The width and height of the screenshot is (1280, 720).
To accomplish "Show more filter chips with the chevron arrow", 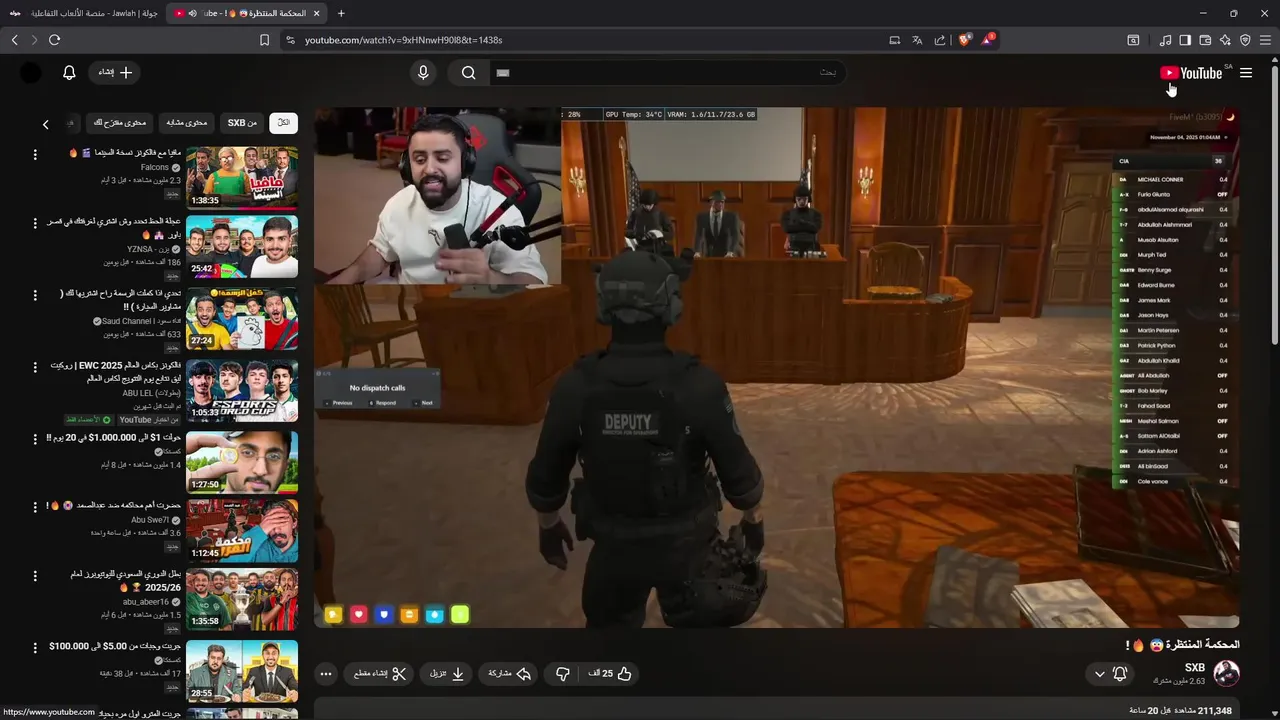I will point(45,124).
